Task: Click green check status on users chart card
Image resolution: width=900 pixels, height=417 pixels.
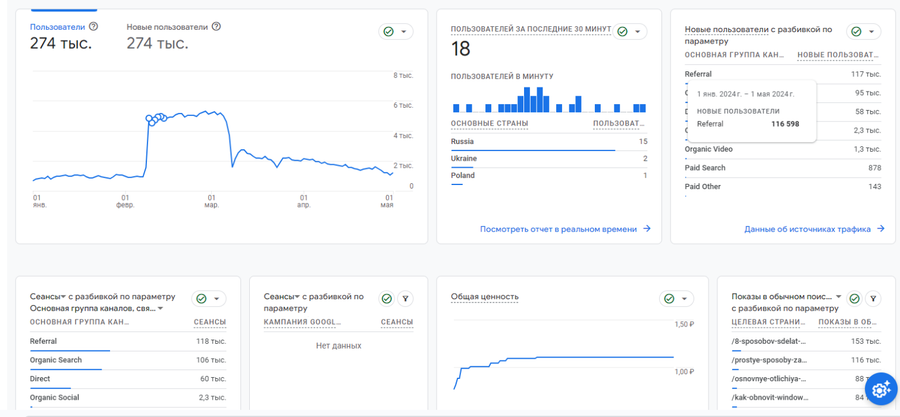Action: 388,32
